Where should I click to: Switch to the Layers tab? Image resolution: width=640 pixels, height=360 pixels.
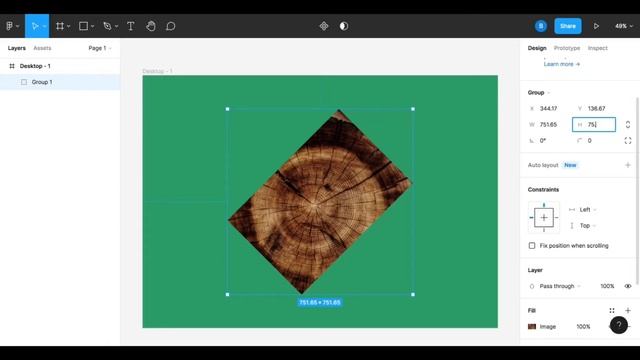[17, 48]
